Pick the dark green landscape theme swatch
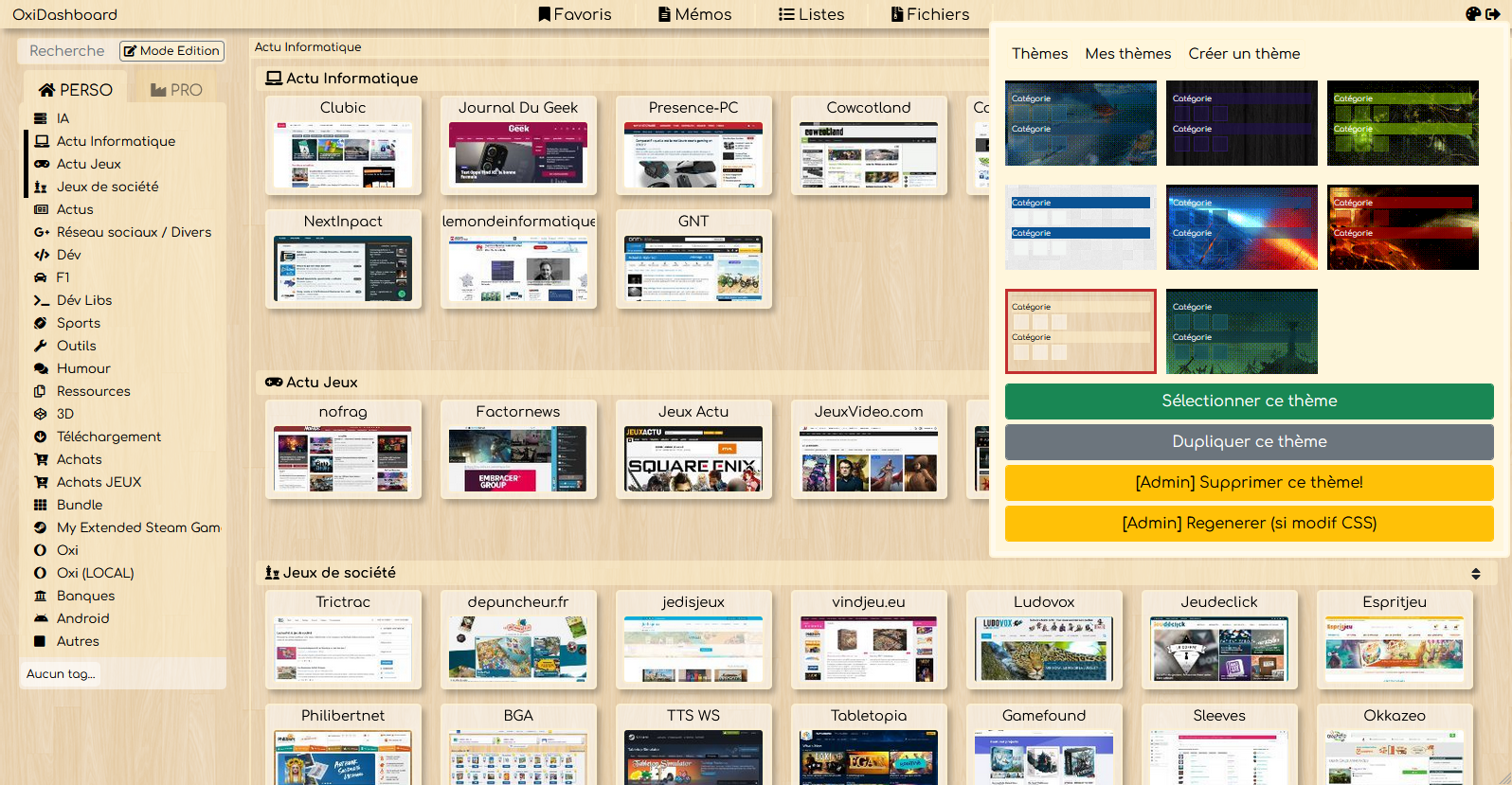This screenshot has width=1512, height=785. 1242,331
